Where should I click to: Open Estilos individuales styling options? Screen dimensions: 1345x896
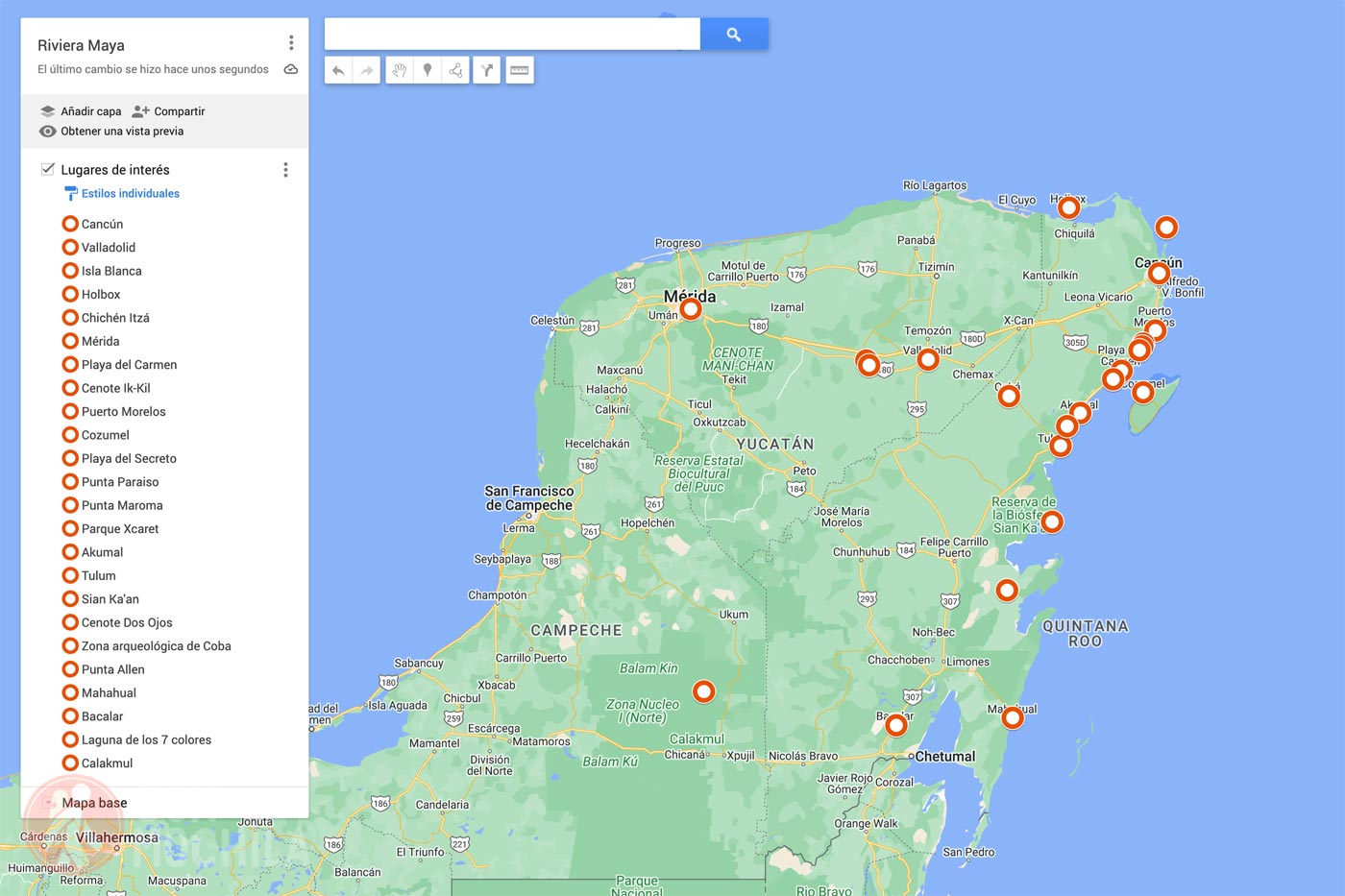130,193
